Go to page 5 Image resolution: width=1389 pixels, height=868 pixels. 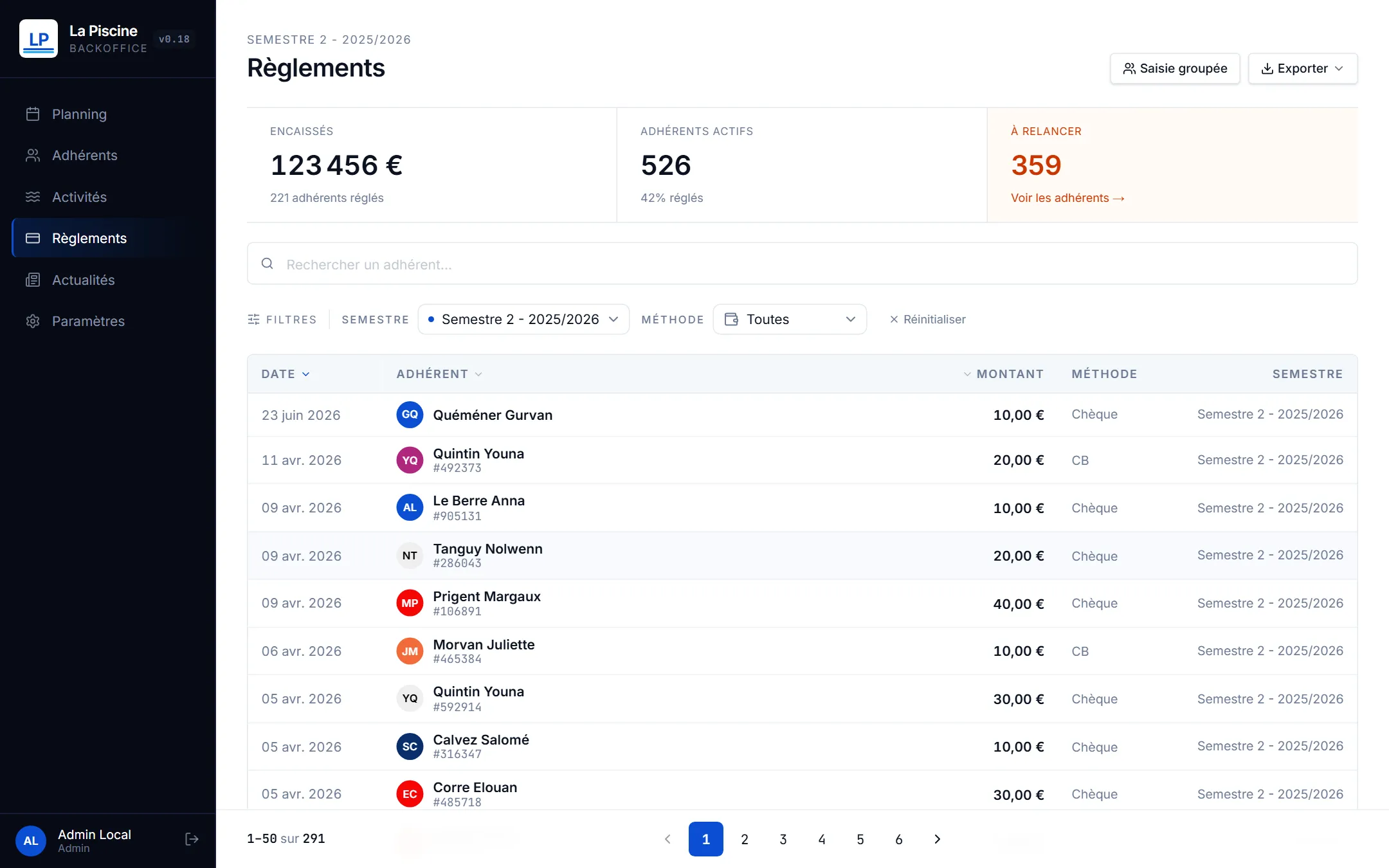pyautogui.click(x=860, y=839)
